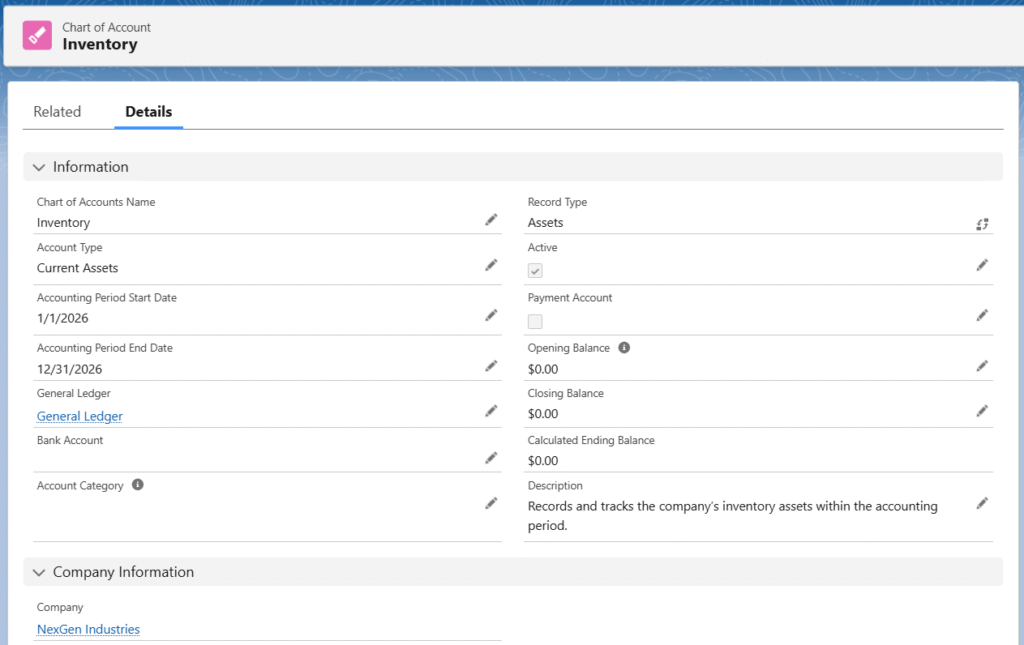The width and height of the screenshot is (1024, 645).
Task: Click pencil icon beside Account Type
Action: point(491,265)
